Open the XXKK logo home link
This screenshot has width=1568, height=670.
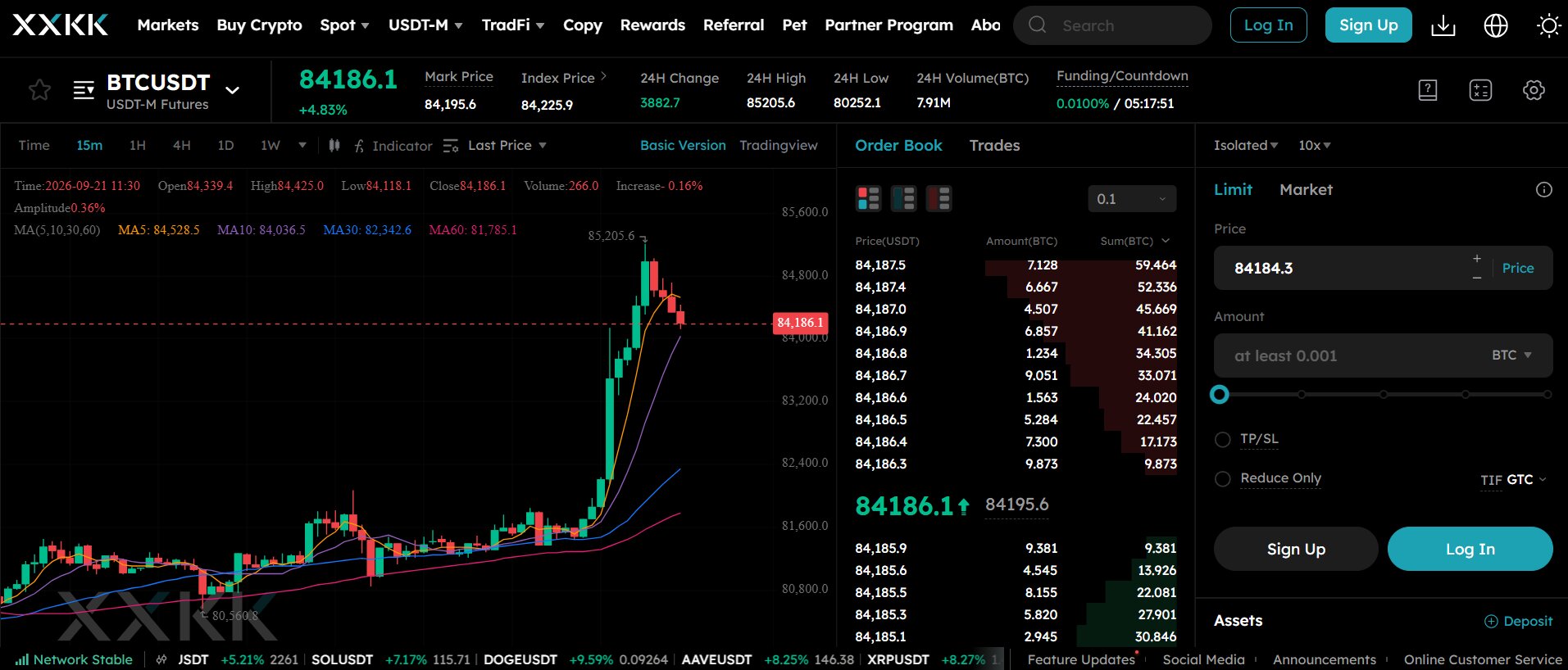coord(61,25)
